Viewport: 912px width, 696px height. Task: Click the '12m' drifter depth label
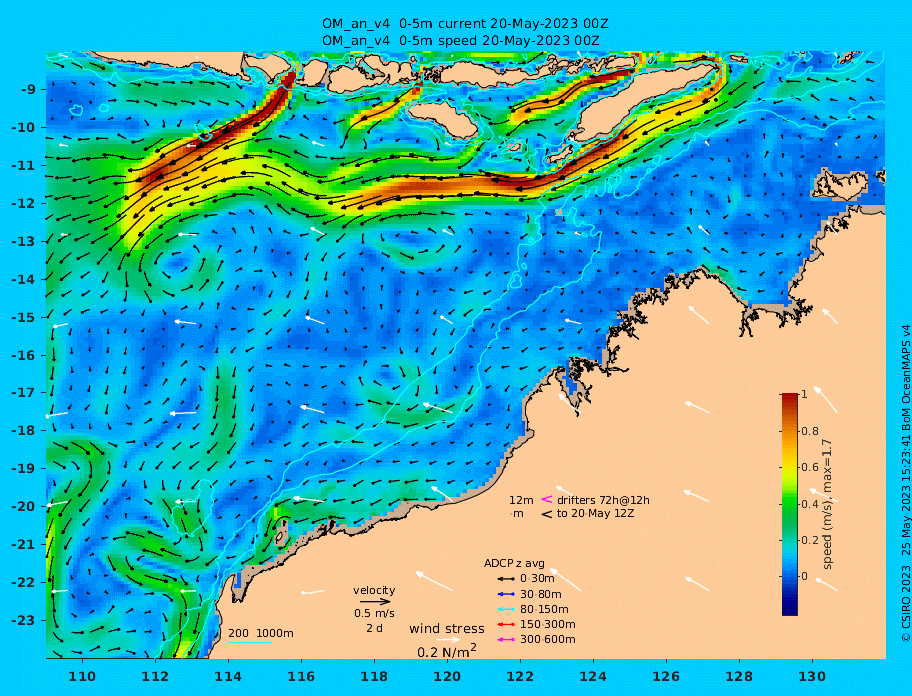tap(521, 500)
